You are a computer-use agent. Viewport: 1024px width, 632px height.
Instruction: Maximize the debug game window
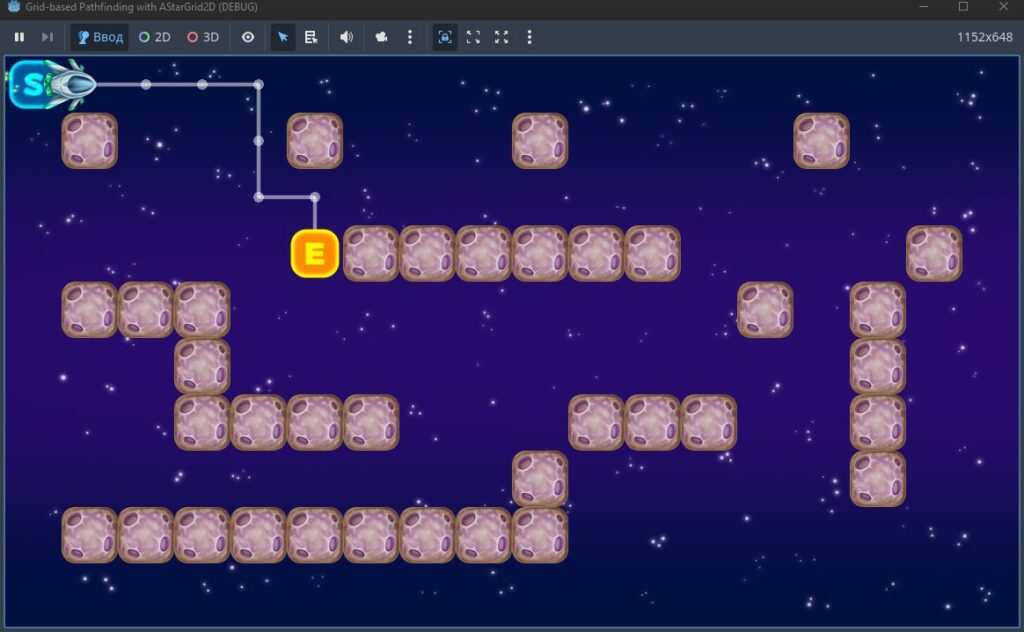(963, 7)
